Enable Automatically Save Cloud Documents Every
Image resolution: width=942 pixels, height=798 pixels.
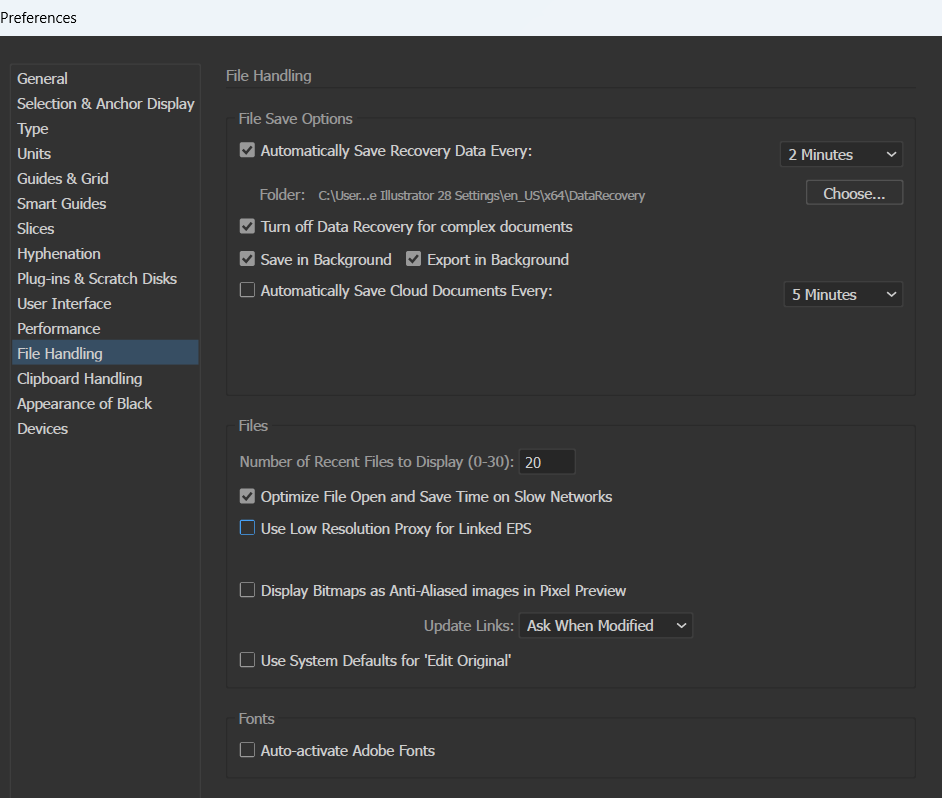[x=247, y=290]
